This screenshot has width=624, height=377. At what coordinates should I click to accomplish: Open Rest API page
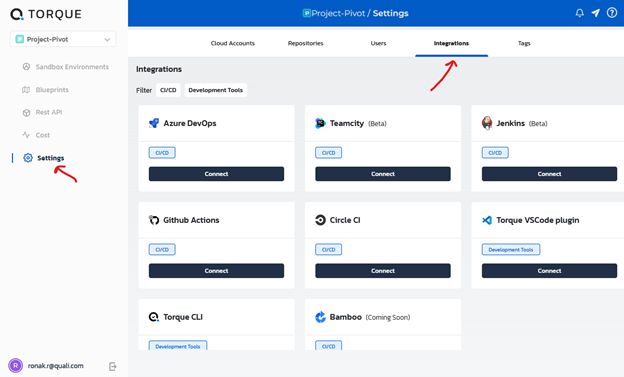[49, 112]
